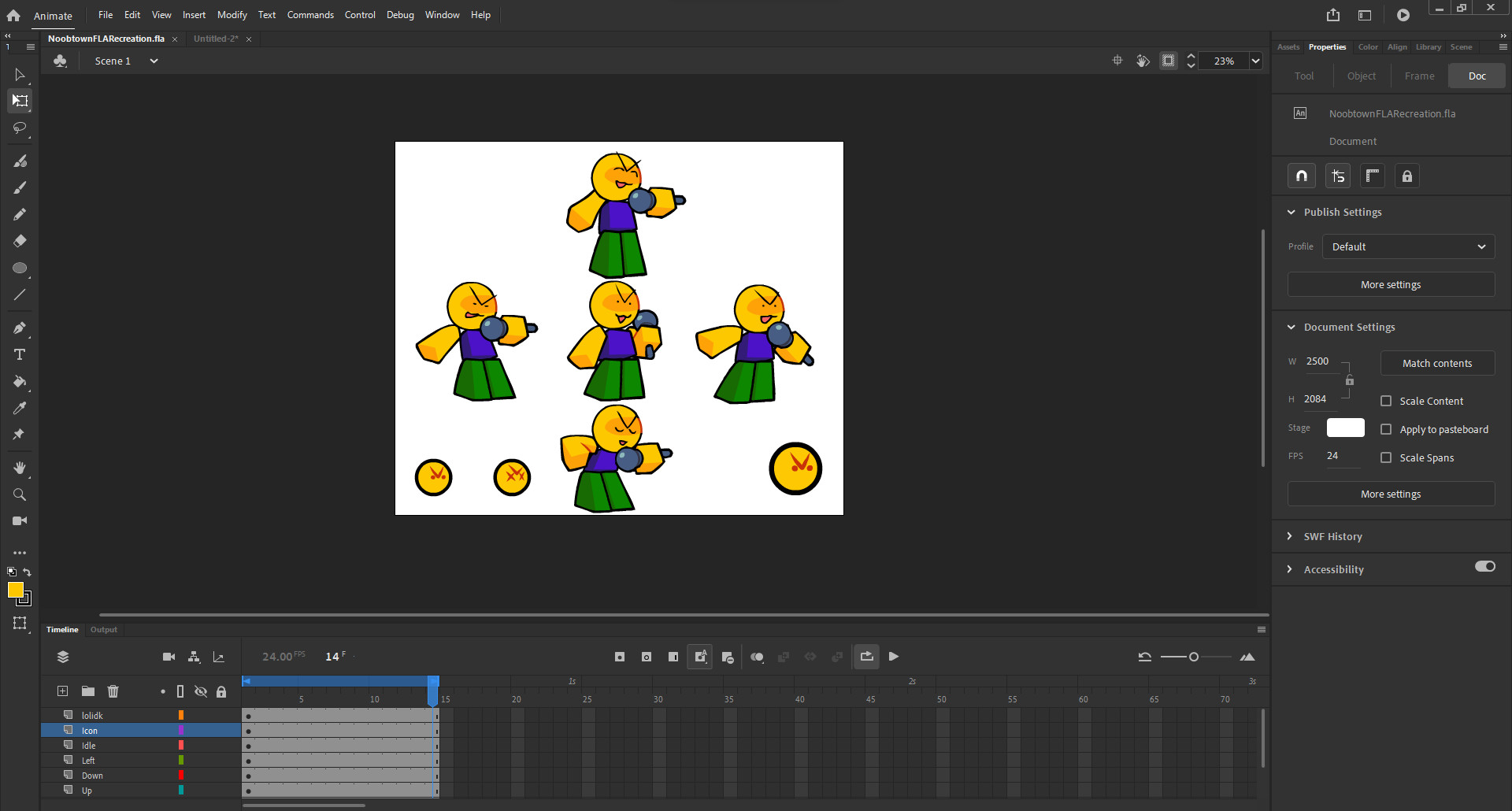Select the Idle layer in timeline
This screenshot has width=1512, height=811.
coord(89,746)
